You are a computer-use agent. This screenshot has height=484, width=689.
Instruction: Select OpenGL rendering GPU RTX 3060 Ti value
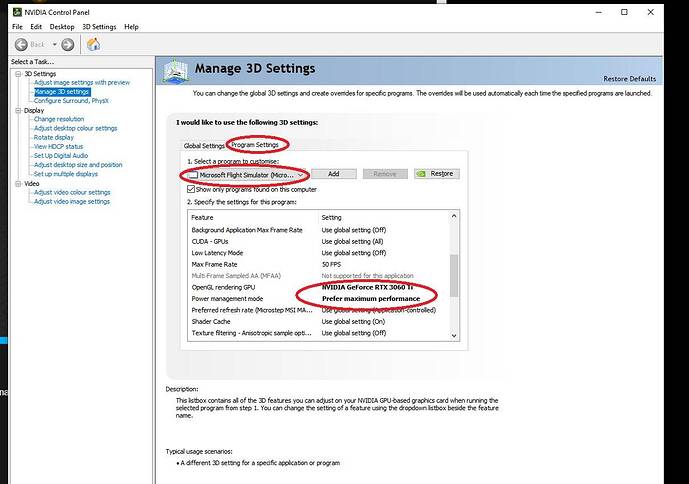[x=367, y=287]
